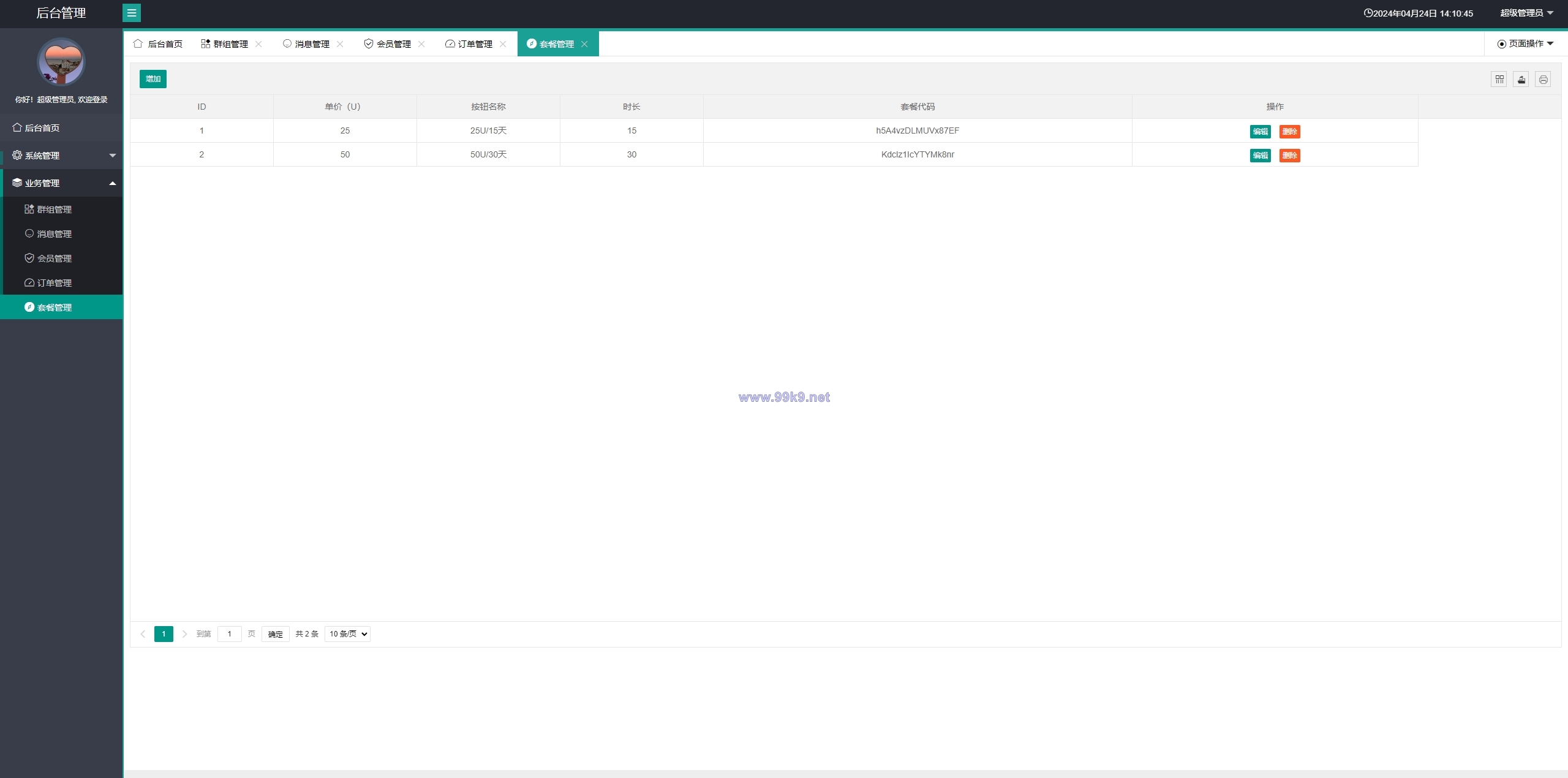Delete the 25U/15天 package row
Viewport: 1568px width, 778px height.
pyautogui.click(x=1290, y=132)
